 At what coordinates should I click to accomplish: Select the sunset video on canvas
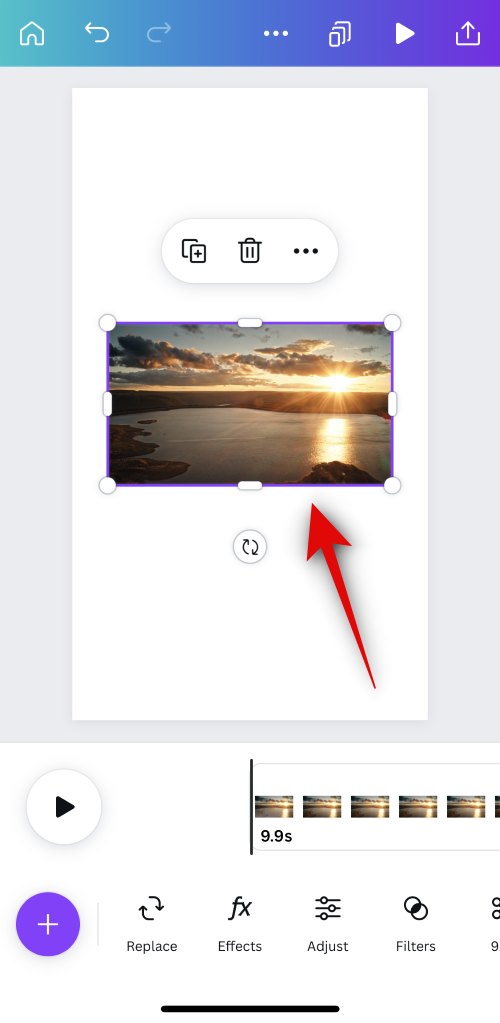(x=250, y=404)
